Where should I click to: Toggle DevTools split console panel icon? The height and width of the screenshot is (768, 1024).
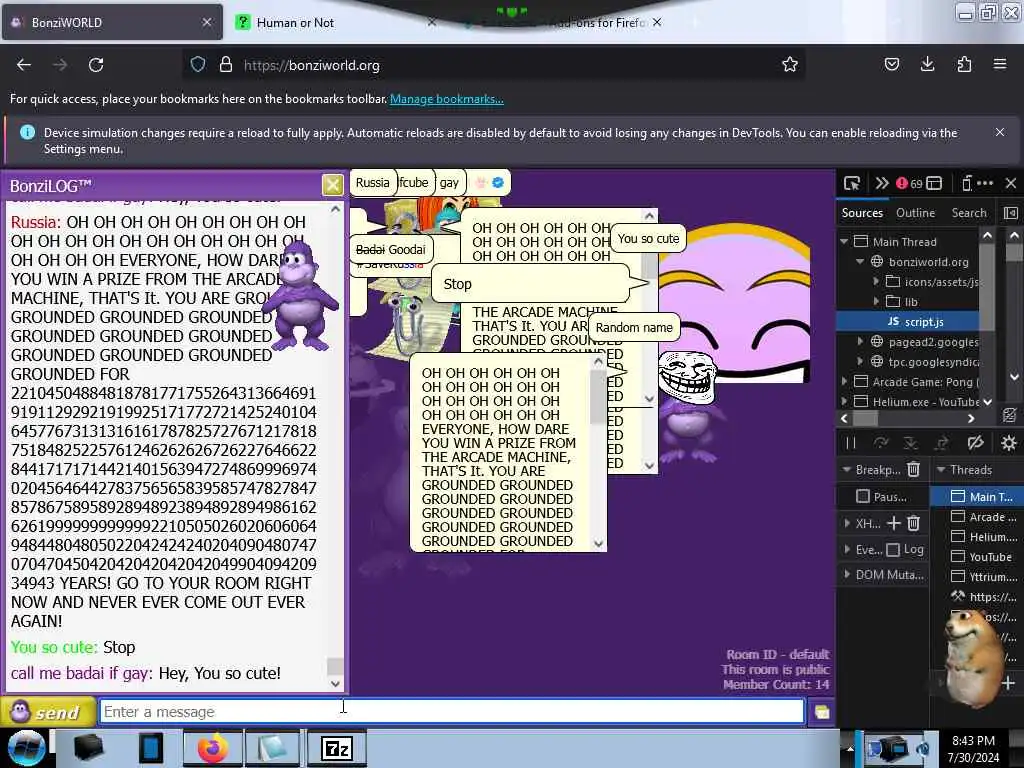935,184
